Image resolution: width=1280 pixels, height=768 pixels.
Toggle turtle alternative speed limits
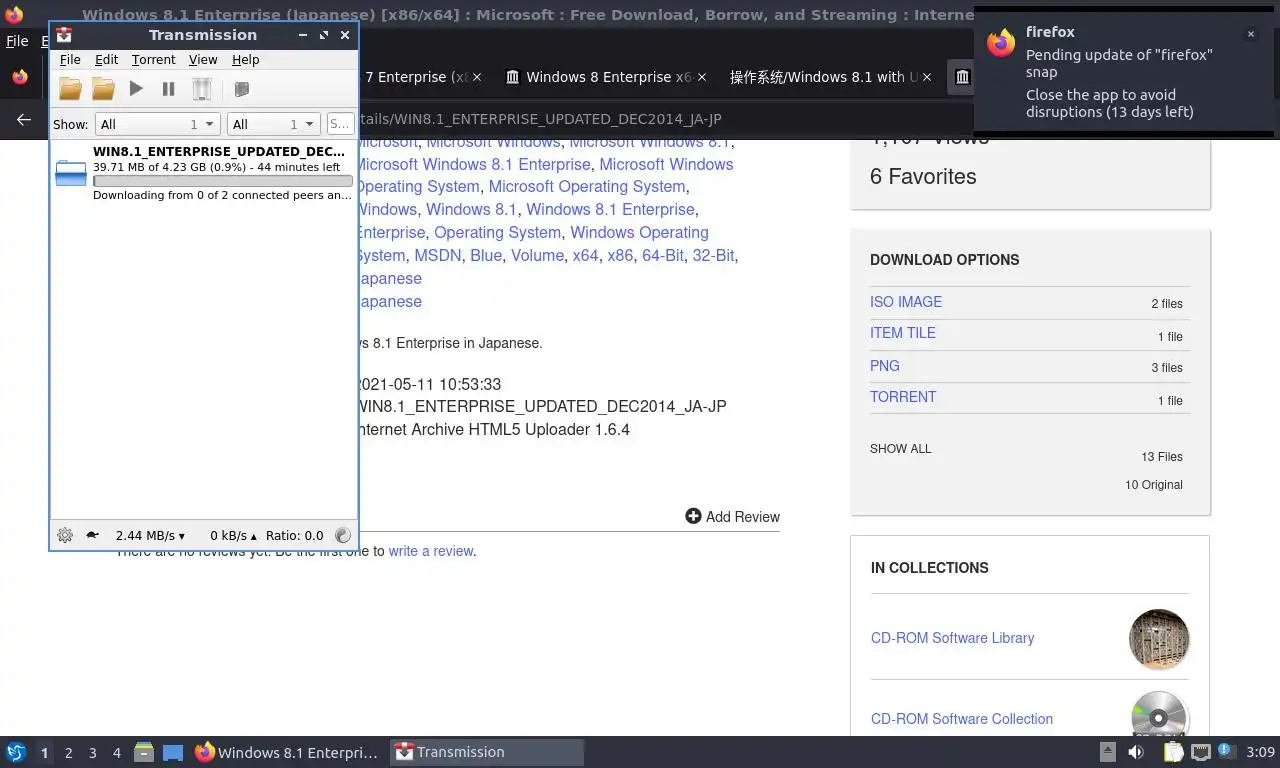[x=92, y=535]
